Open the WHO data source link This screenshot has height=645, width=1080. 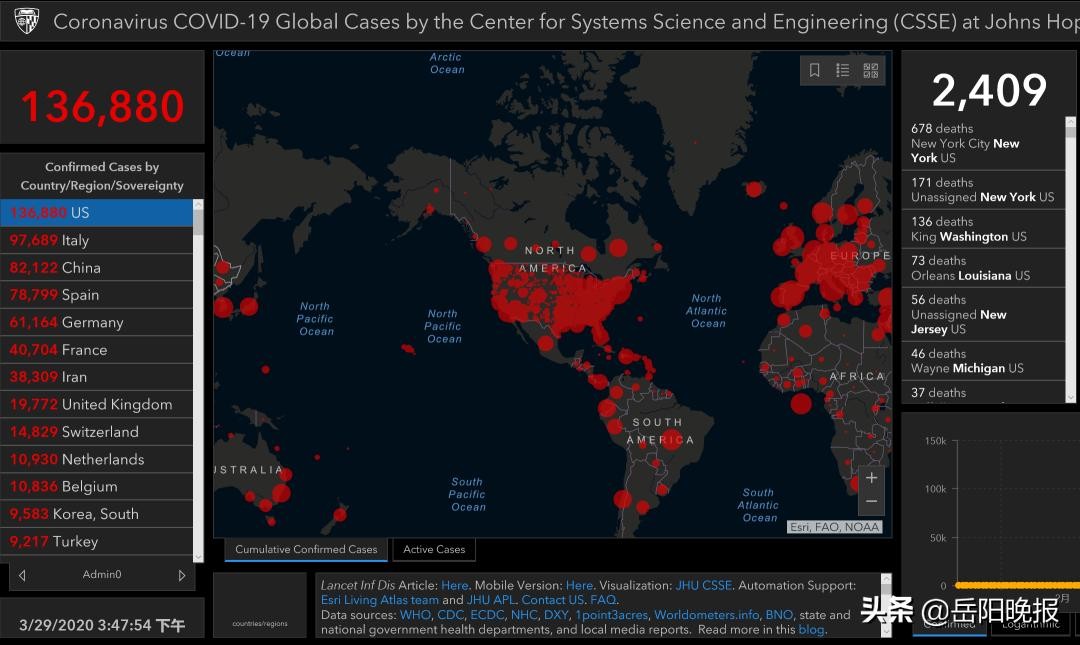coord(415,615)
